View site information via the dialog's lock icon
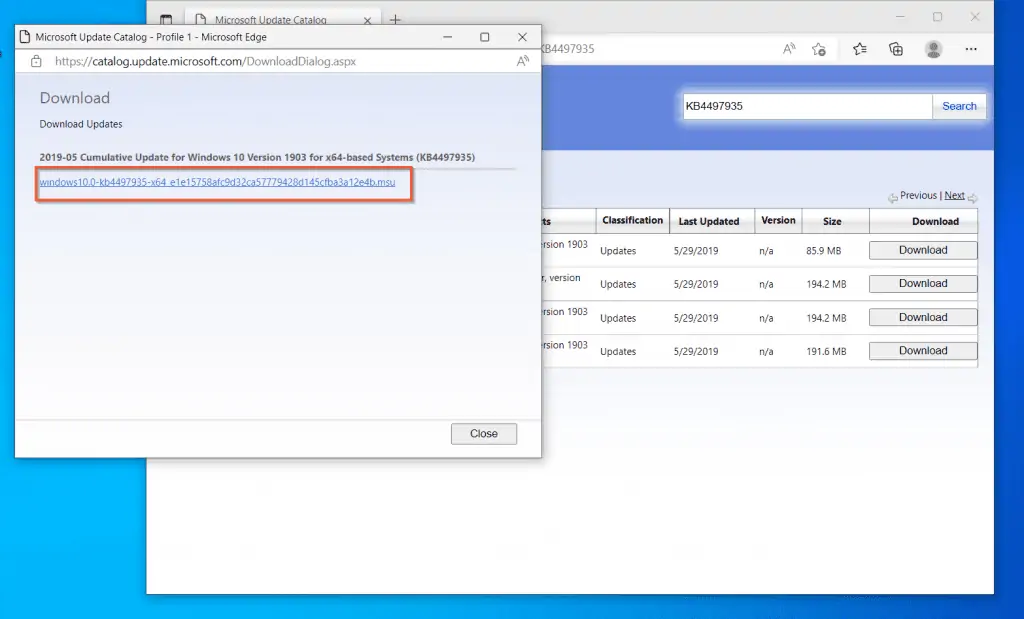This screenshot has width=1024, height=619. point(37,61)
